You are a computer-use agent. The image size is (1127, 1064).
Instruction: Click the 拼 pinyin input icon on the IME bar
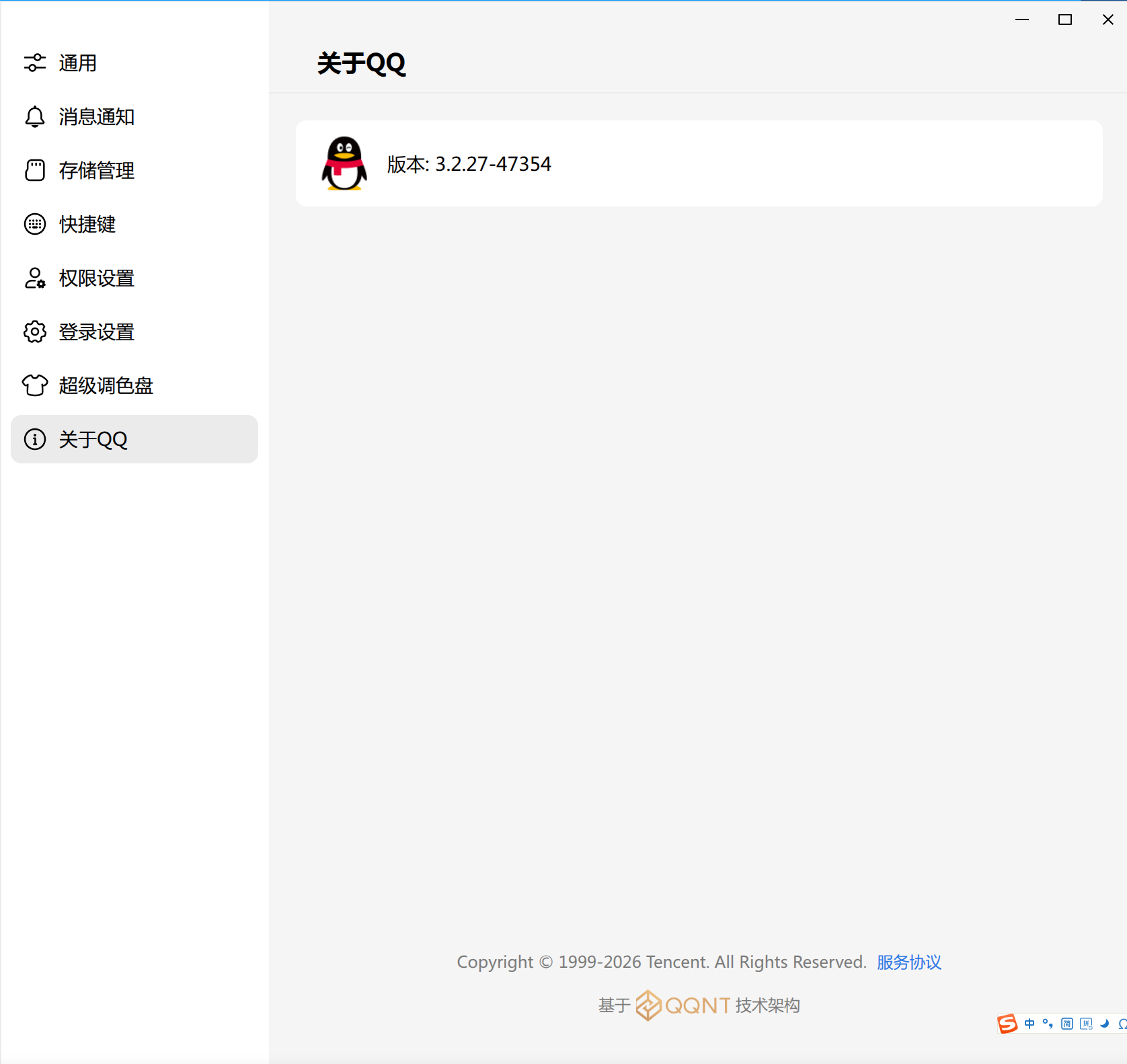point(1086,1024)
